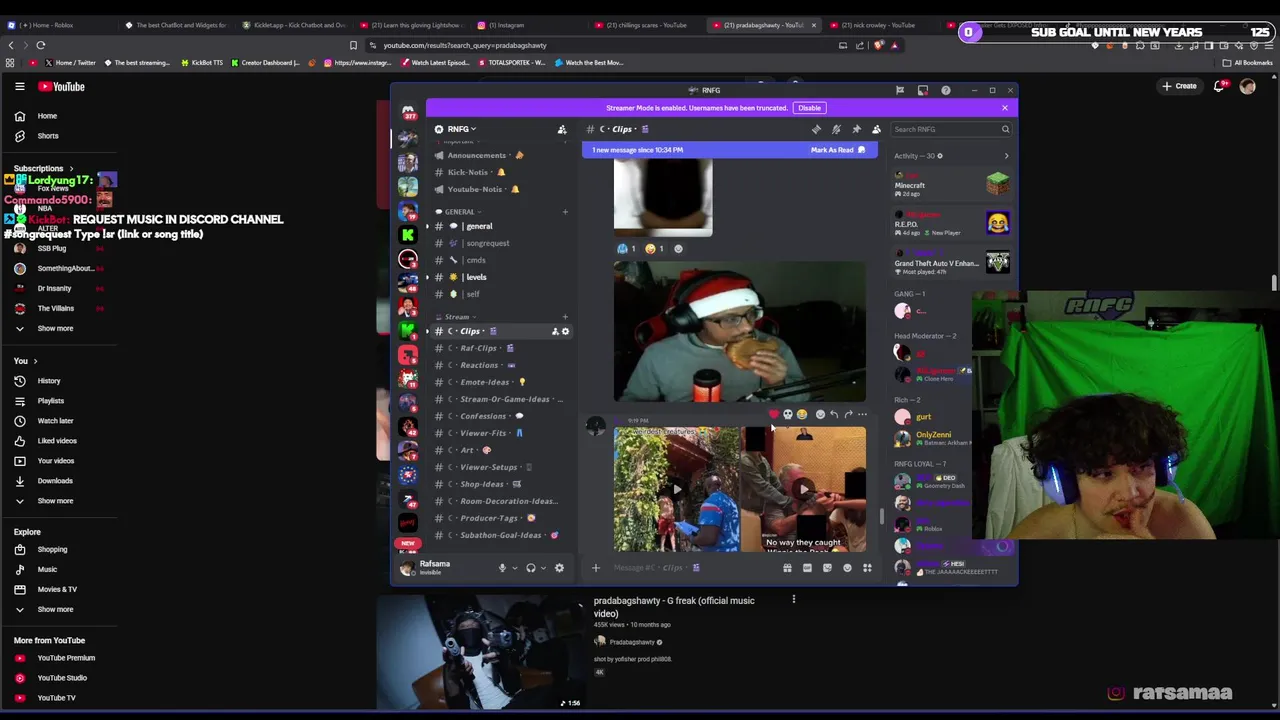Click create invite icon on Clips channel
The image size is (1280, 720).
click(555, 331)
